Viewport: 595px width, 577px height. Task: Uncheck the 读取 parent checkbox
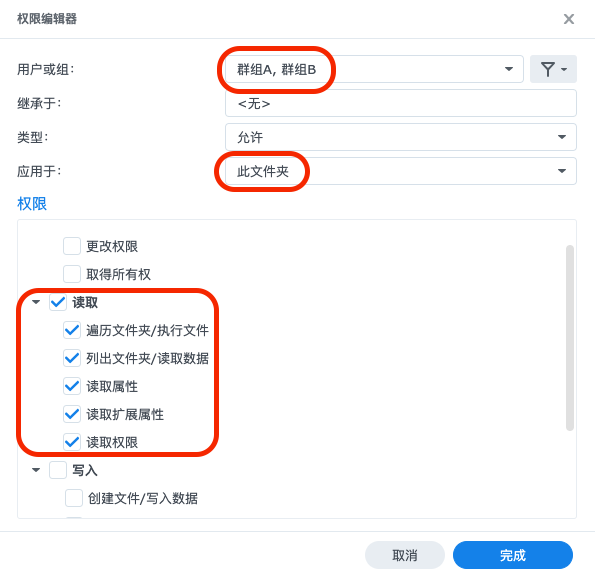click(x=58, y=302)
